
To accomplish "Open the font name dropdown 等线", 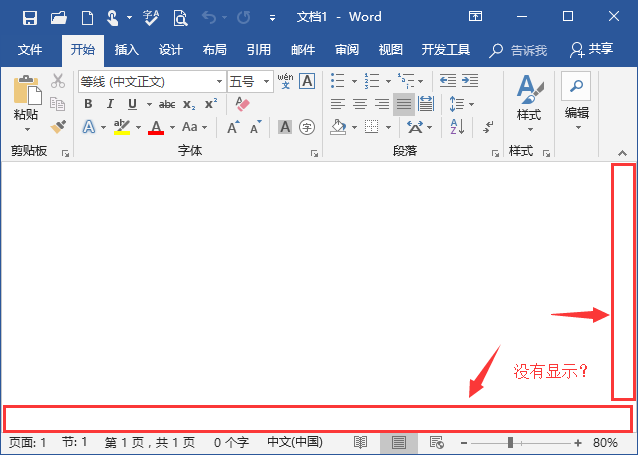I will click(219, 81).
